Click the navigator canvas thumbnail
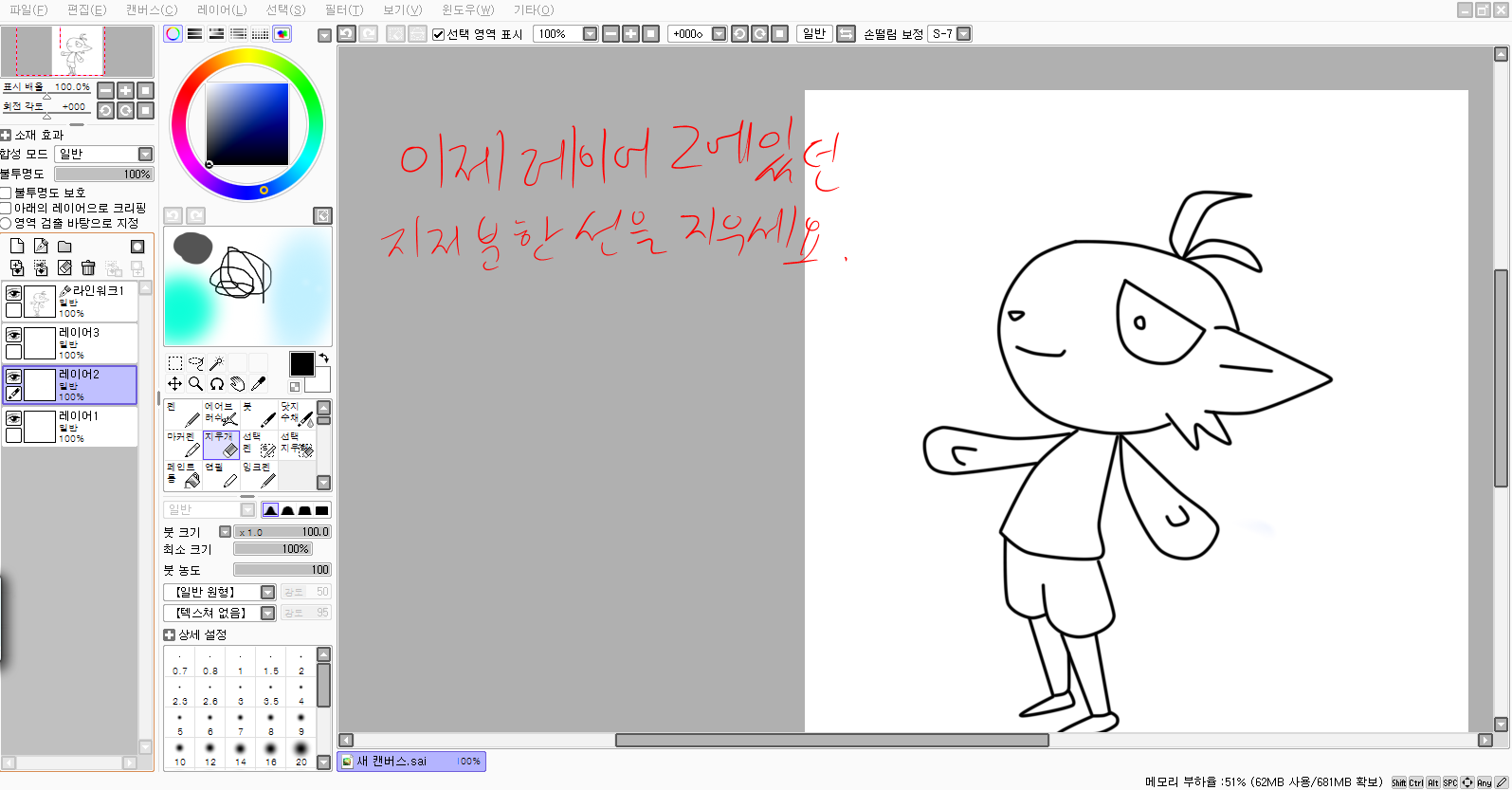Image resolution: width=1512 pixels, height=790 pixels. coord(78,51)
